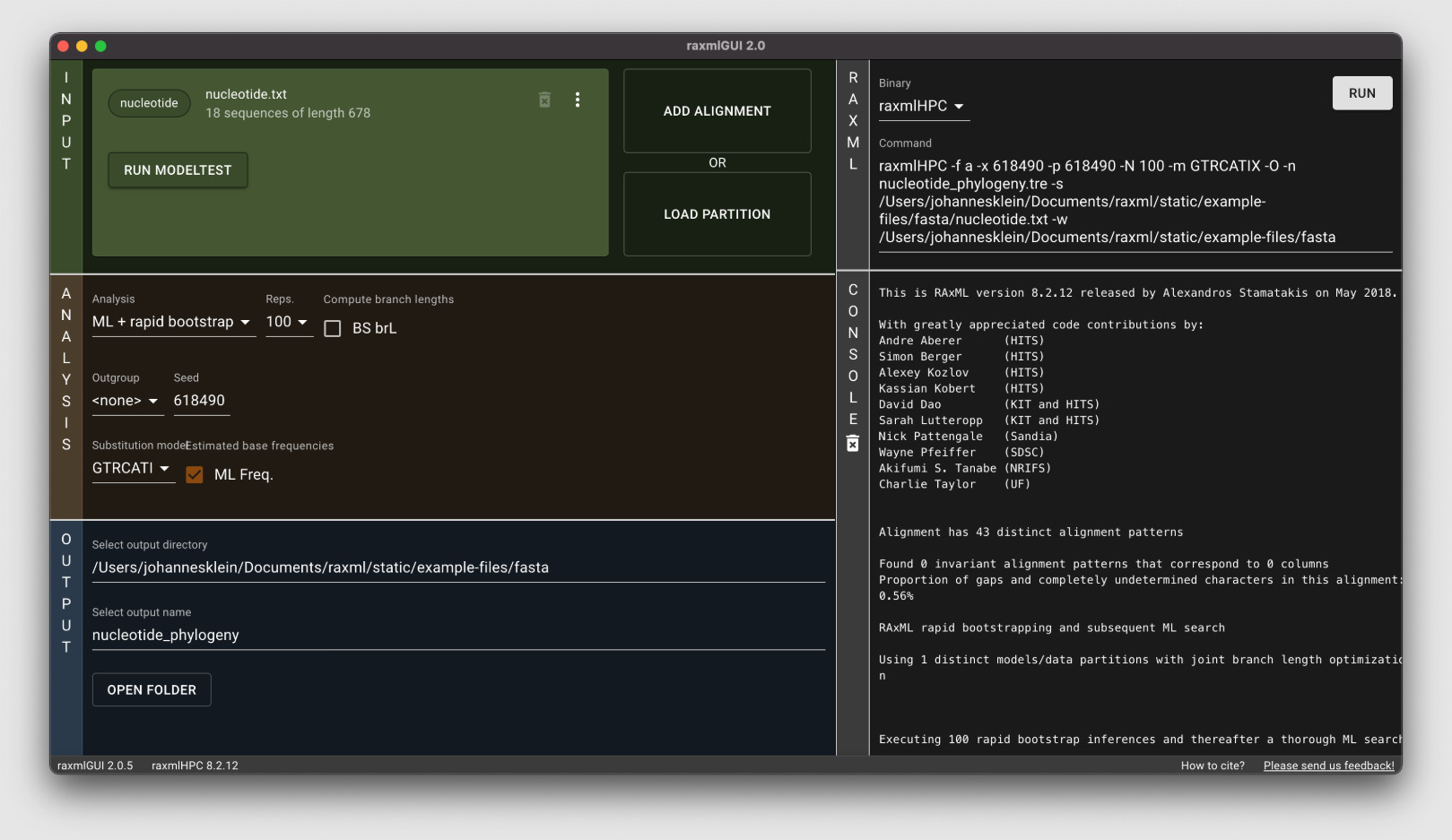Click the output directory path field

[458, 567]
